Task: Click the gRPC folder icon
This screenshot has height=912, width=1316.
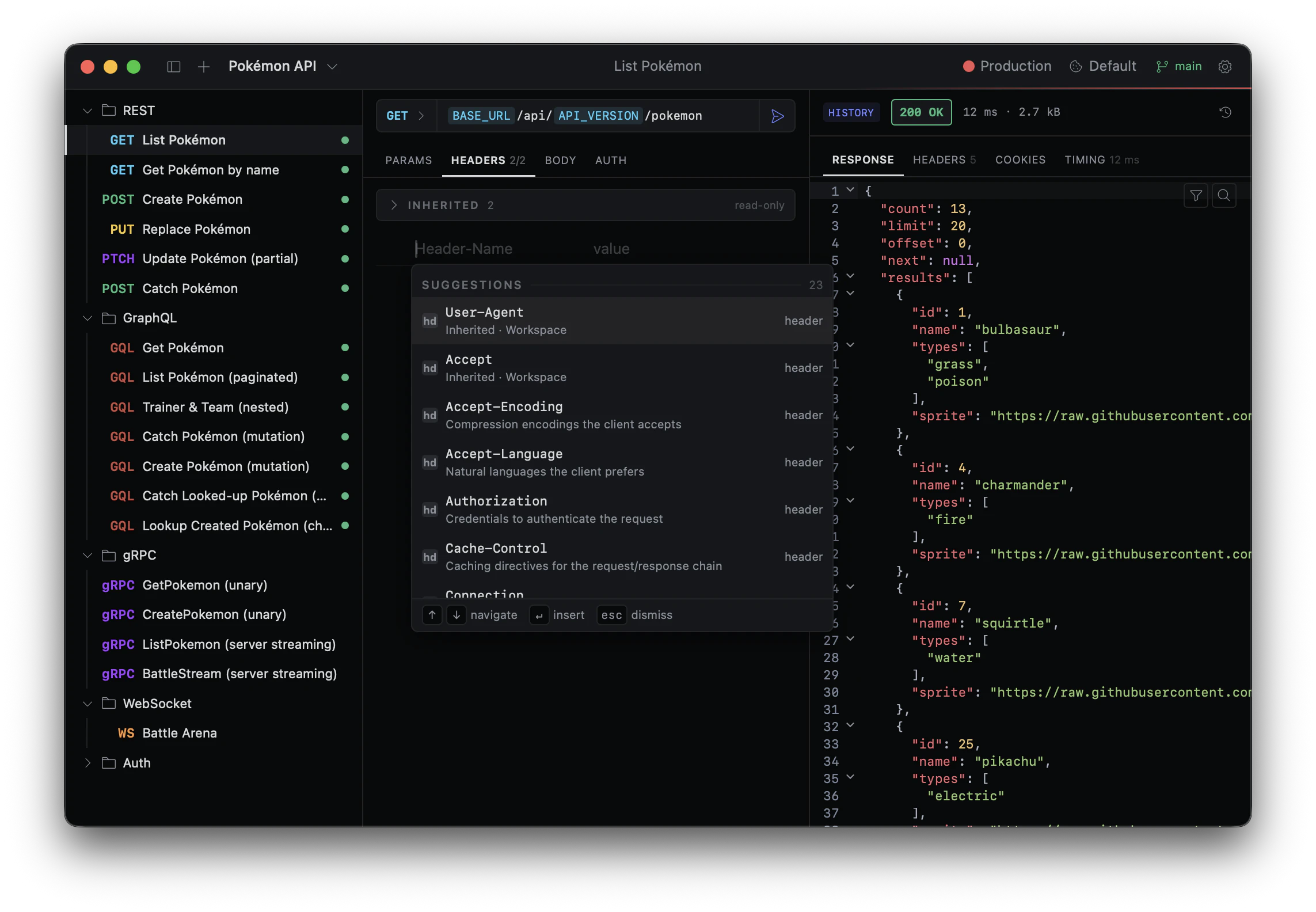Action: click(x=109, y=555)
